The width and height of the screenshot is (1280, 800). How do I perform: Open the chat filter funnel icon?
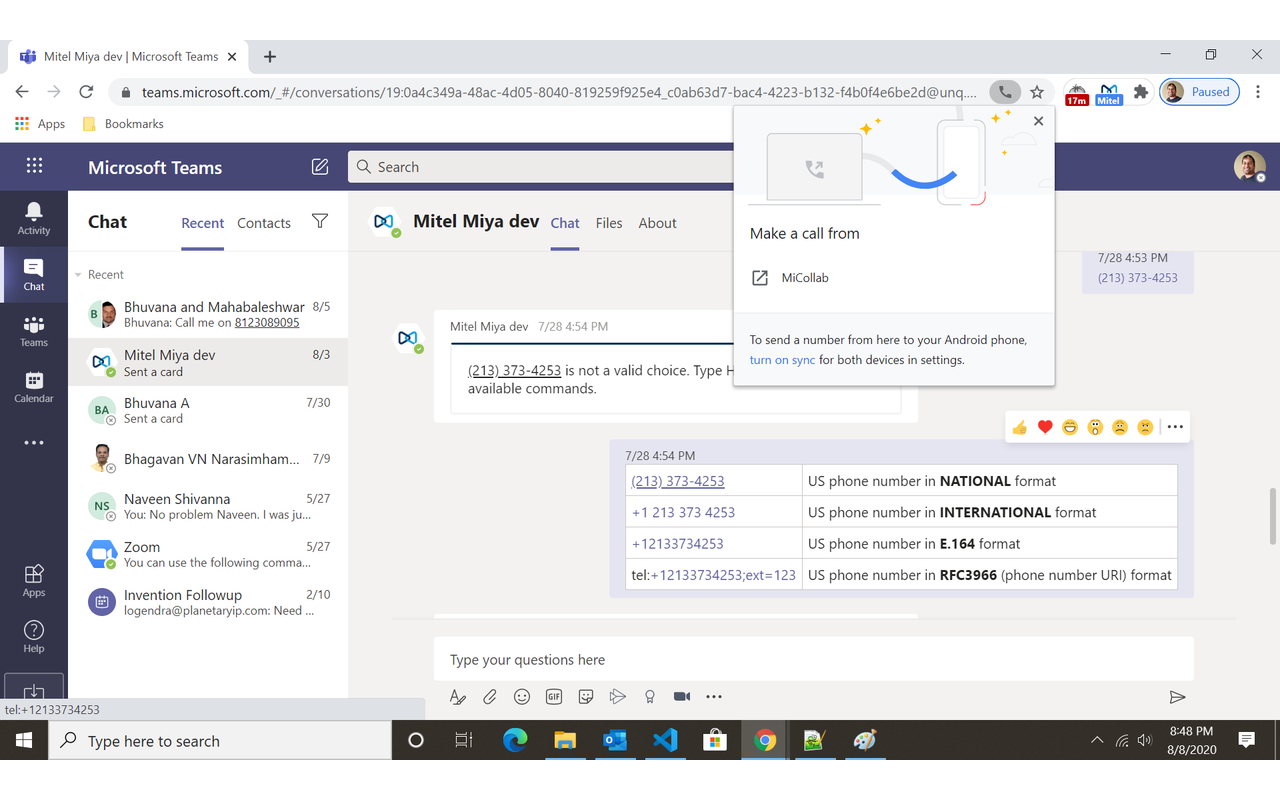point(319,222)
